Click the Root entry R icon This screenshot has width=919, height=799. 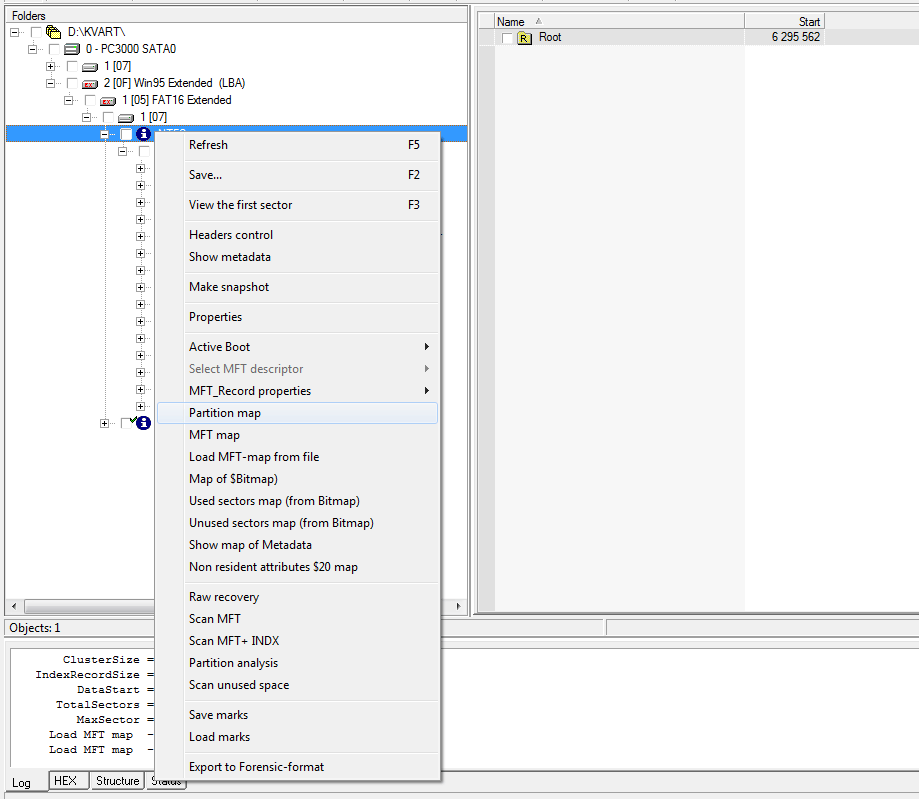point(525,38)
